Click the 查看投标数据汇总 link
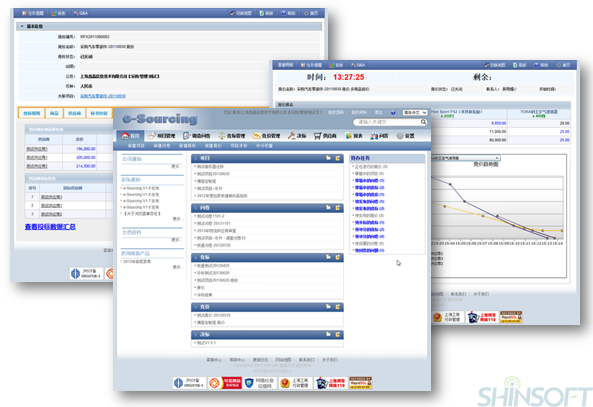The height and width of the screenshot is (407, 593). (x=50, y=227)
